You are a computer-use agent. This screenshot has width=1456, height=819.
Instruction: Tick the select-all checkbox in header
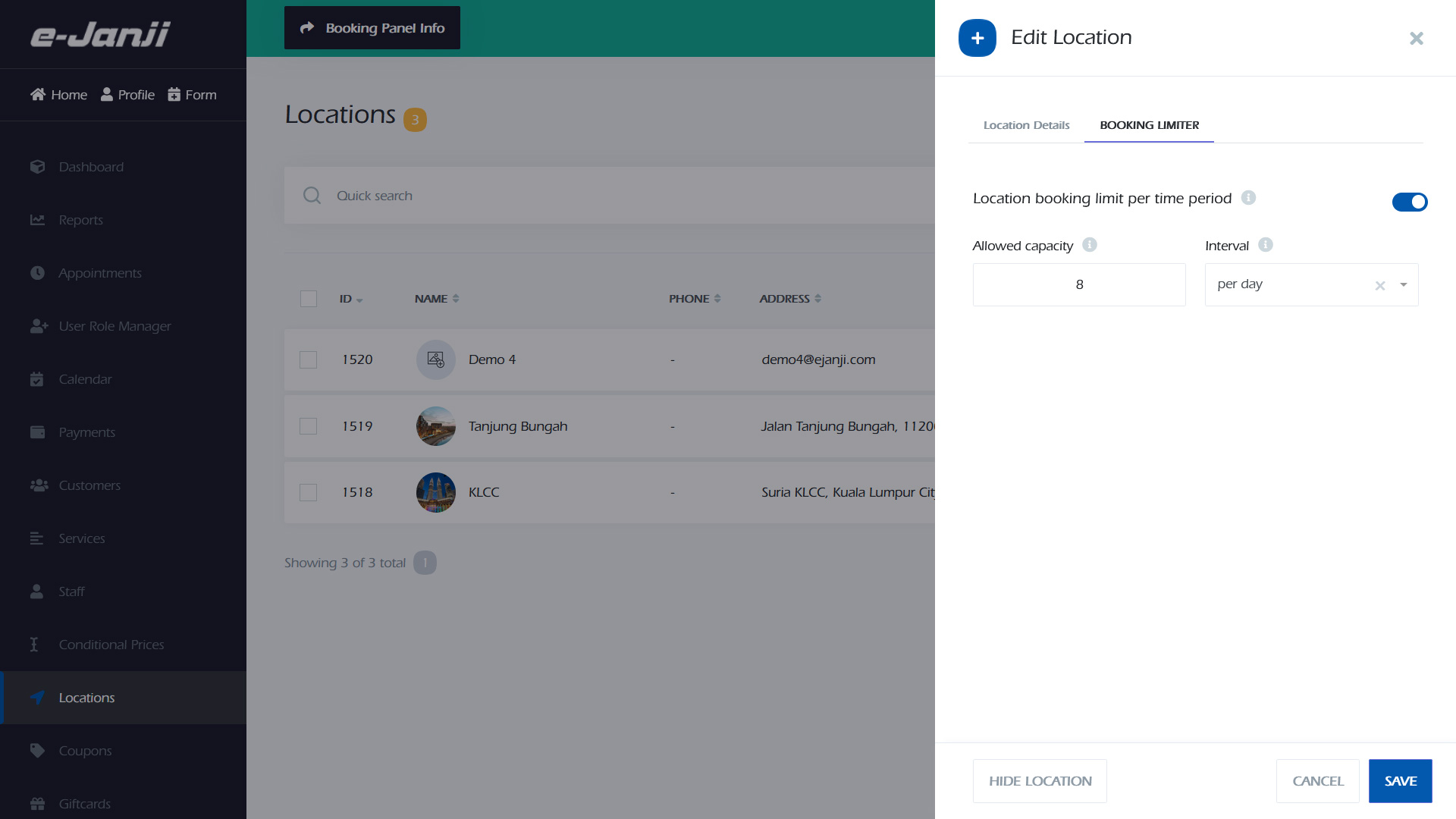[308, 299]
